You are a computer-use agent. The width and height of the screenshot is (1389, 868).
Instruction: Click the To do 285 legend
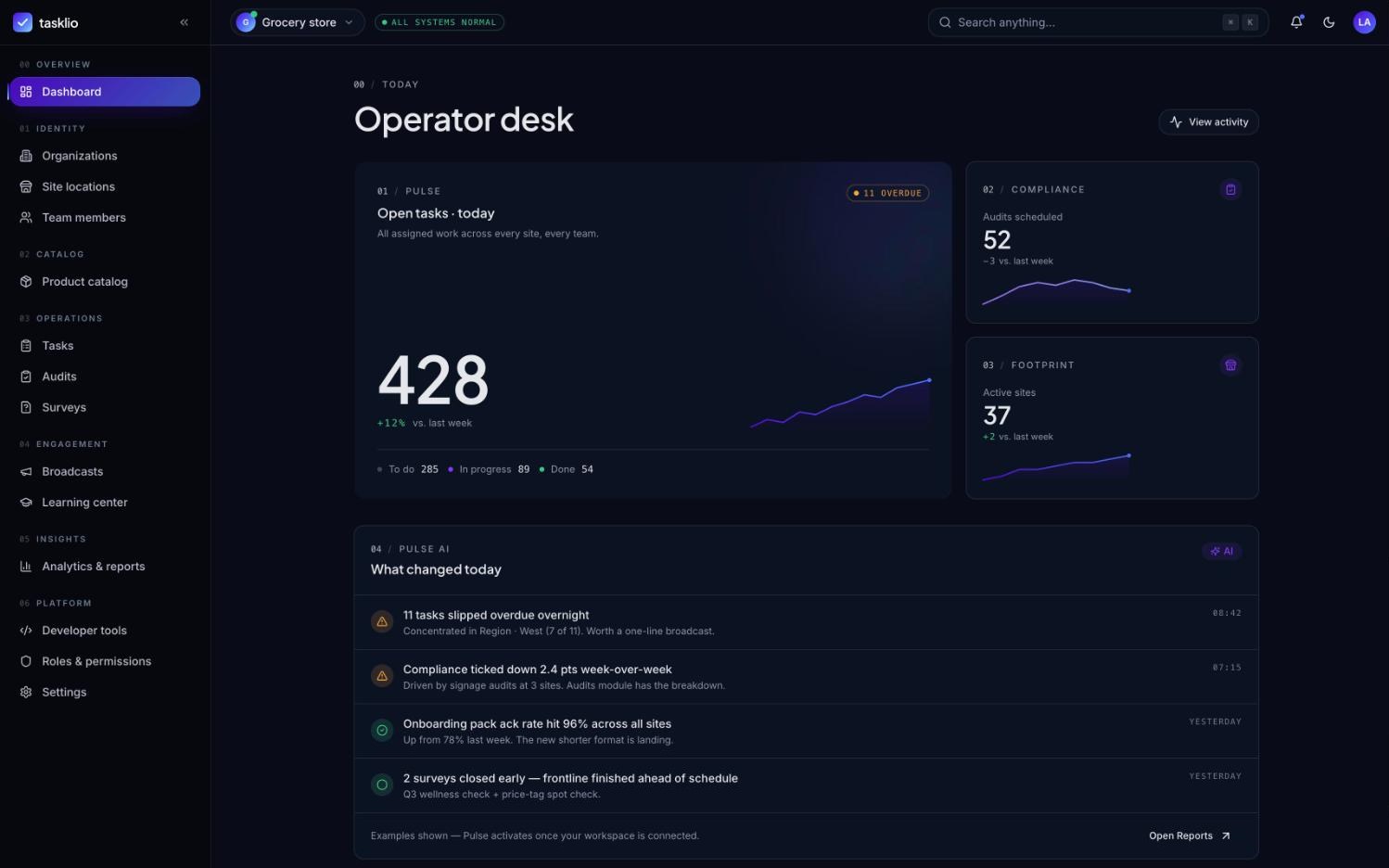[408, 469]
